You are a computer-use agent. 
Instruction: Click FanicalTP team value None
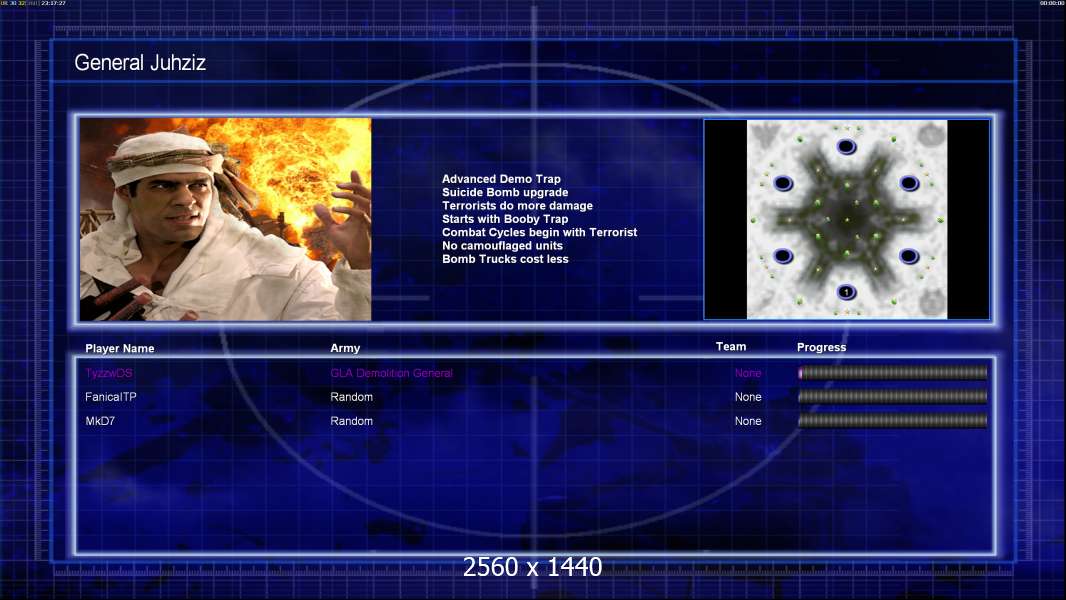coord(748,397)
